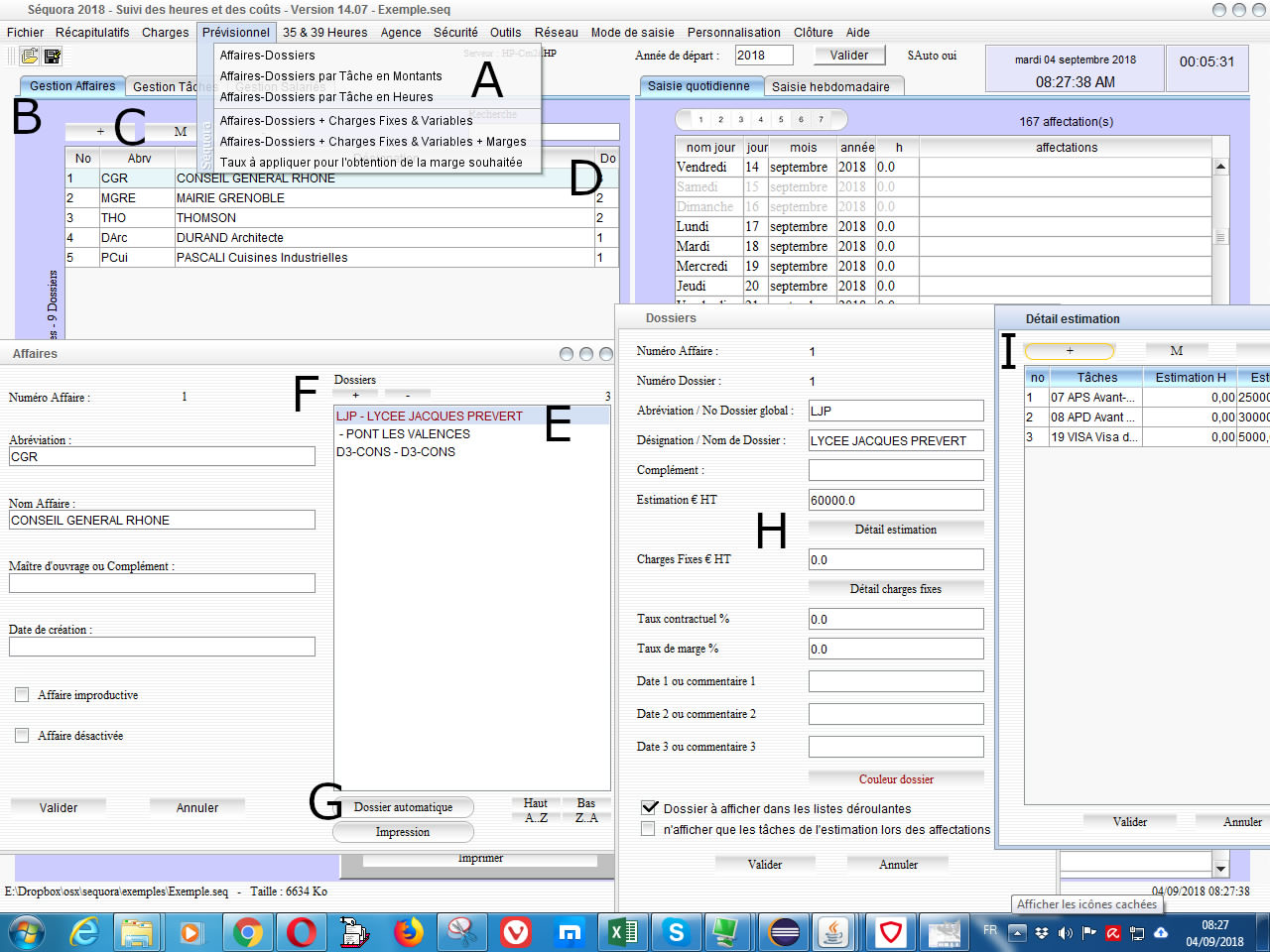Open Excel from the taskbar
Viewport: 1270px width, 952px height.
click(x=623, y=932)
